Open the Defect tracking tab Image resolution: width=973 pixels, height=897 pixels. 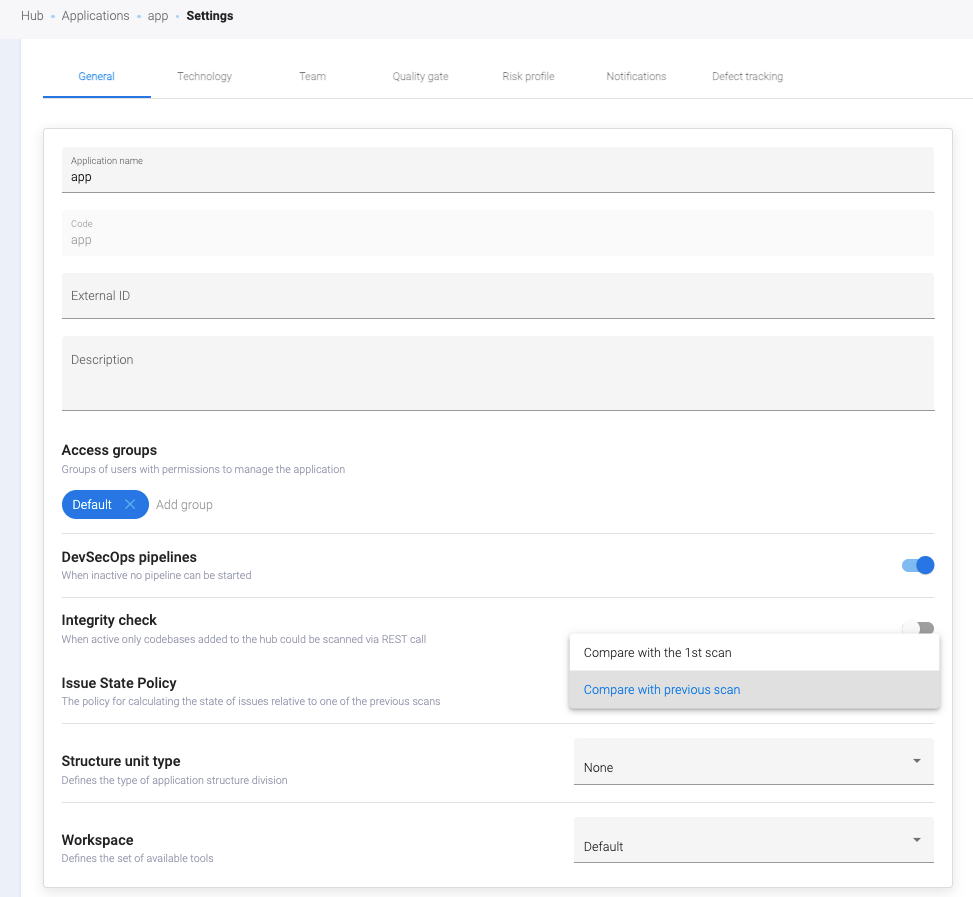[747, 76]
